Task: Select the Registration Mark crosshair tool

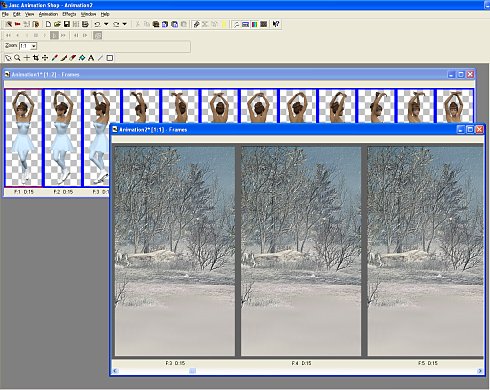Action: click(x=27, y=58)
